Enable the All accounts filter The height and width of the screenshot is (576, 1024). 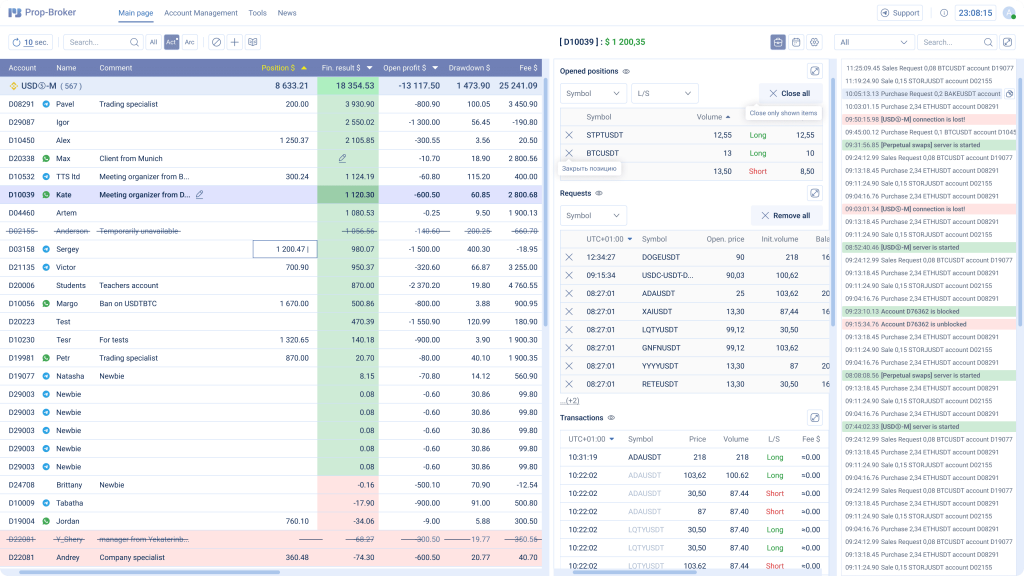[x=154, y=42]
